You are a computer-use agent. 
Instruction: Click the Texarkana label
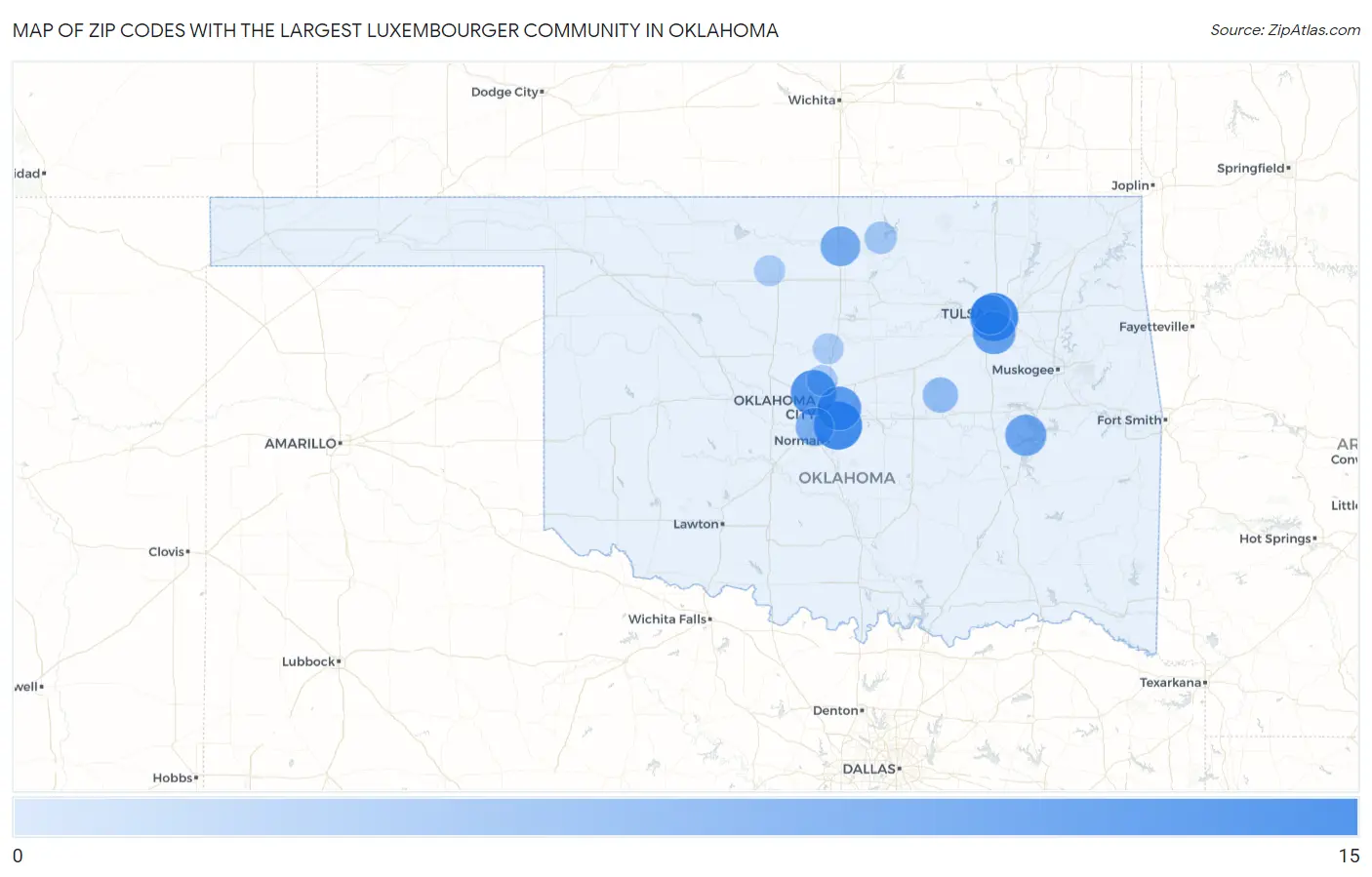pos(1170,682)
